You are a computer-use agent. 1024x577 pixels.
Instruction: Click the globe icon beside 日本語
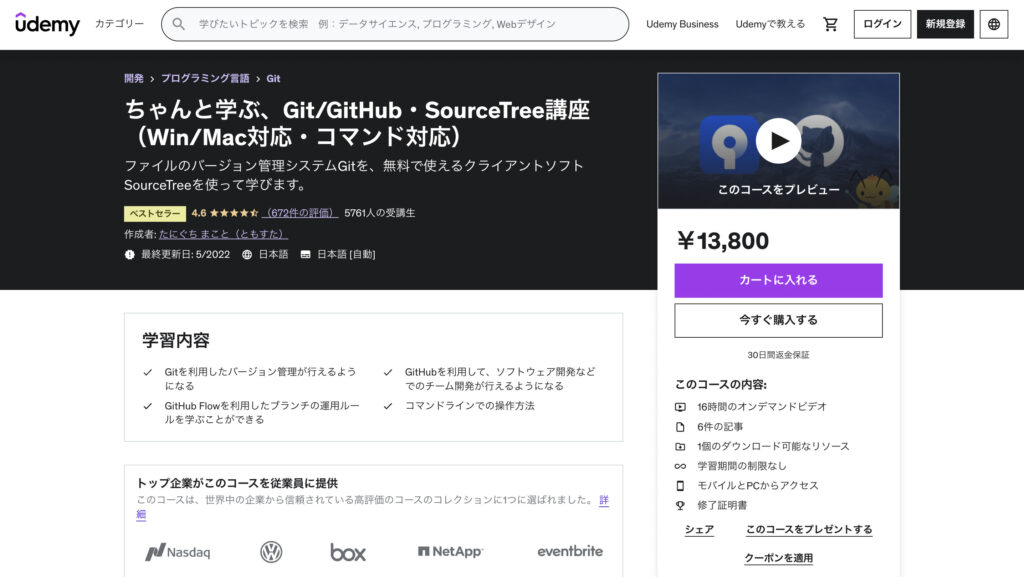coord(247,255)
